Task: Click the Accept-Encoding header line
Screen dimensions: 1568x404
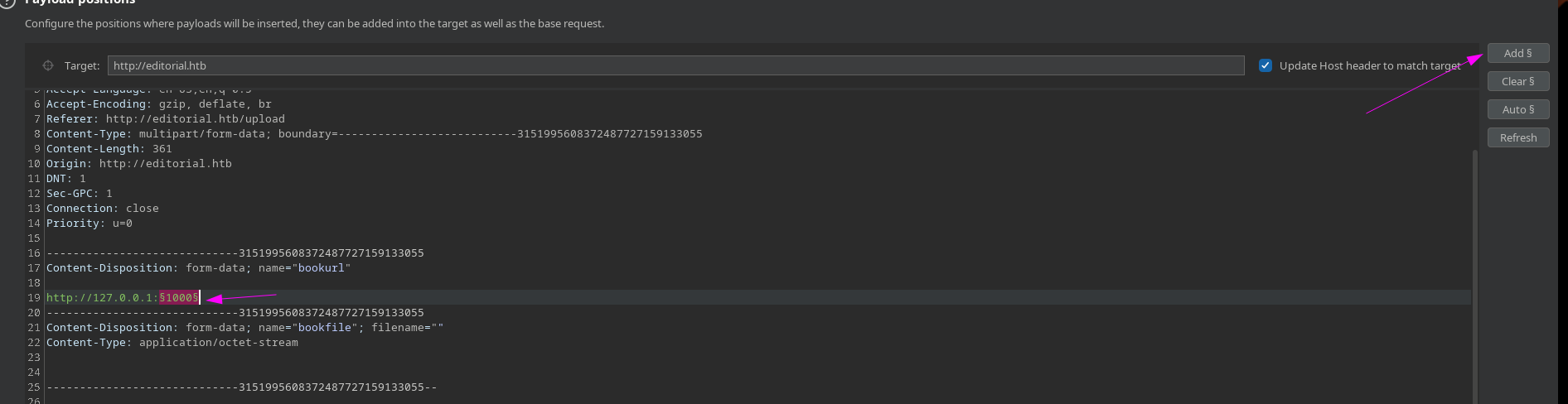Action: click(159, 104)
